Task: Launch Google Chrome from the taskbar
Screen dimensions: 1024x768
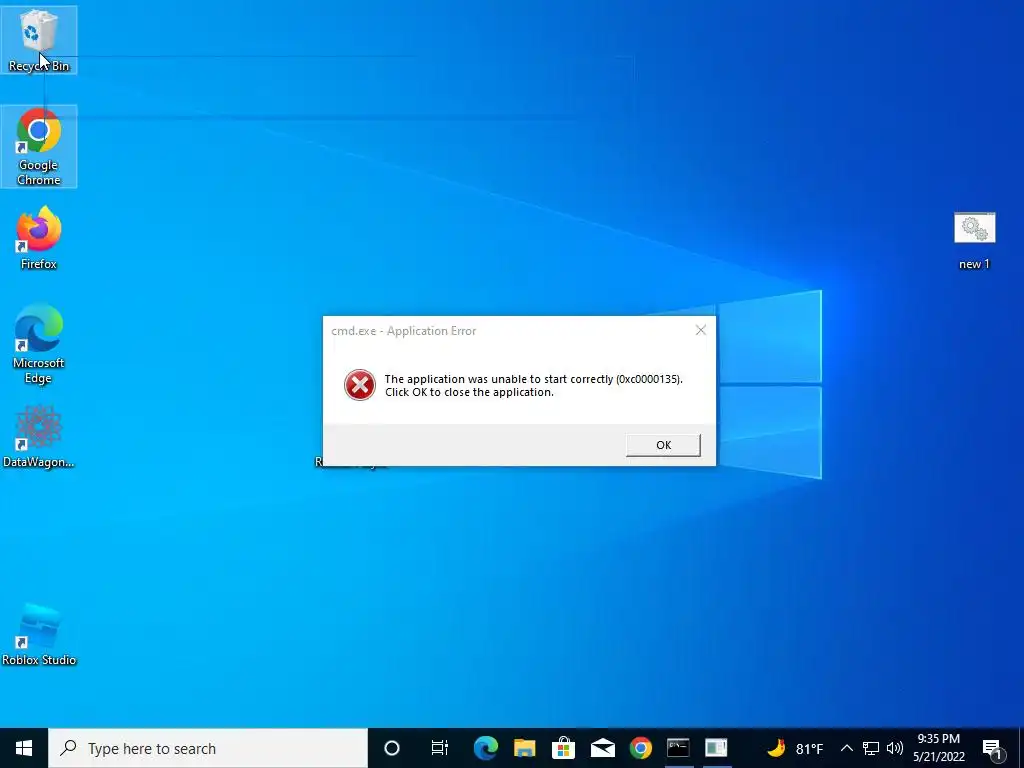Action: (641, 748)
